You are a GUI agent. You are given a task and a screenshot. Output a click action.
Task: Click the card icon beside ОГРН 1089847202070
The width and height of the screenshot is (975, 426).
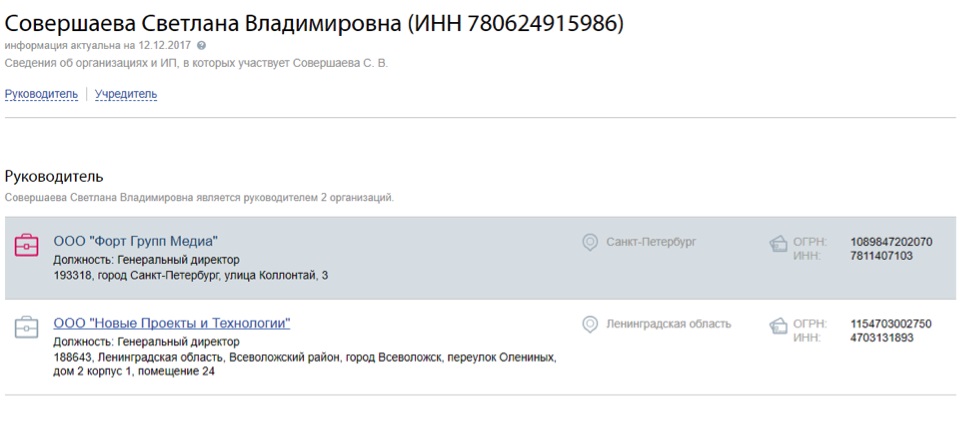(778, 243)
